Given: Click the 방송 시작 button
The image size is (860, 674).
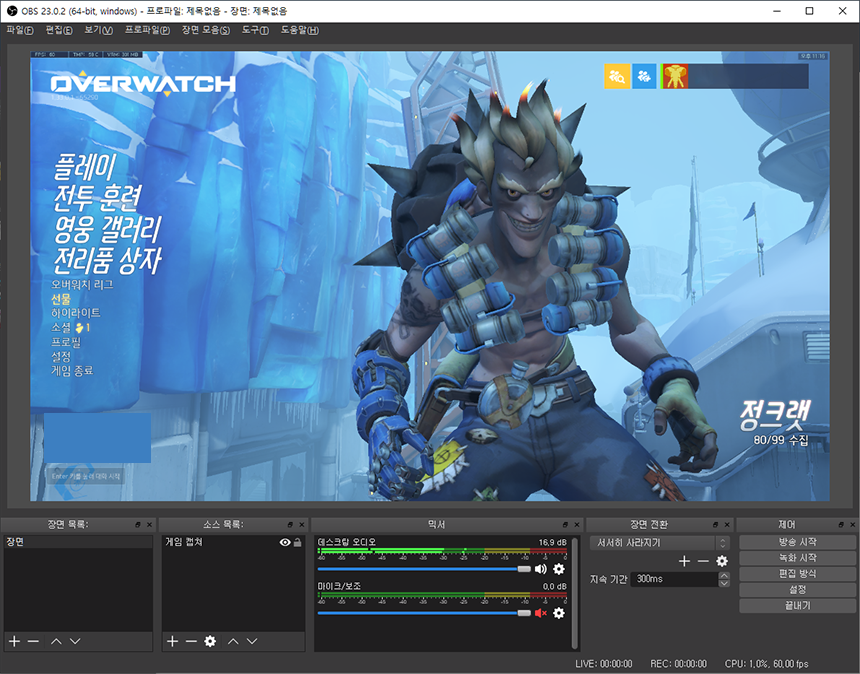Looking at the screenshot, I should point(797,542).
